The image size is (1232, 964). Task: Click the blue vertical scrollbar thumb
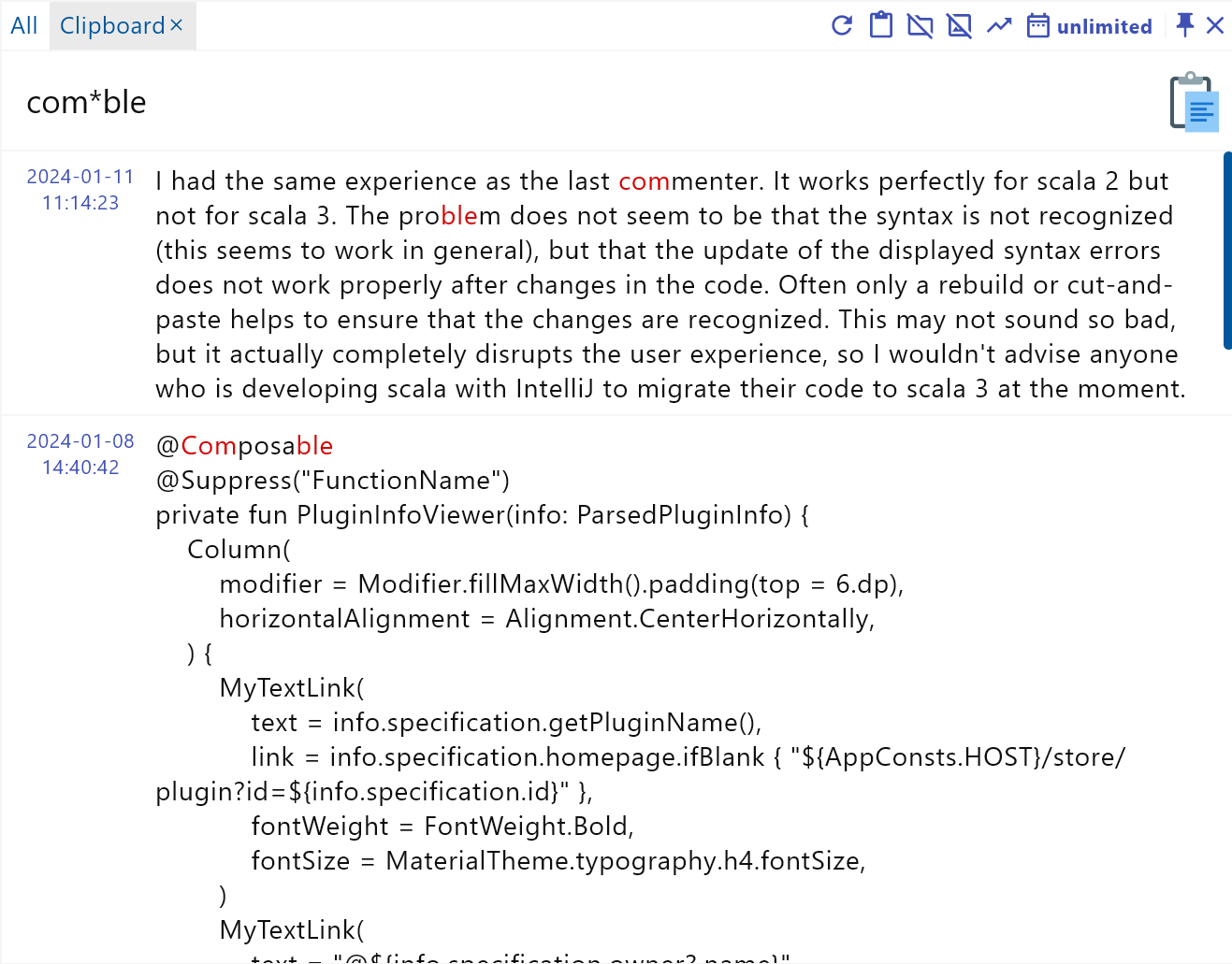coord(1227,251)
